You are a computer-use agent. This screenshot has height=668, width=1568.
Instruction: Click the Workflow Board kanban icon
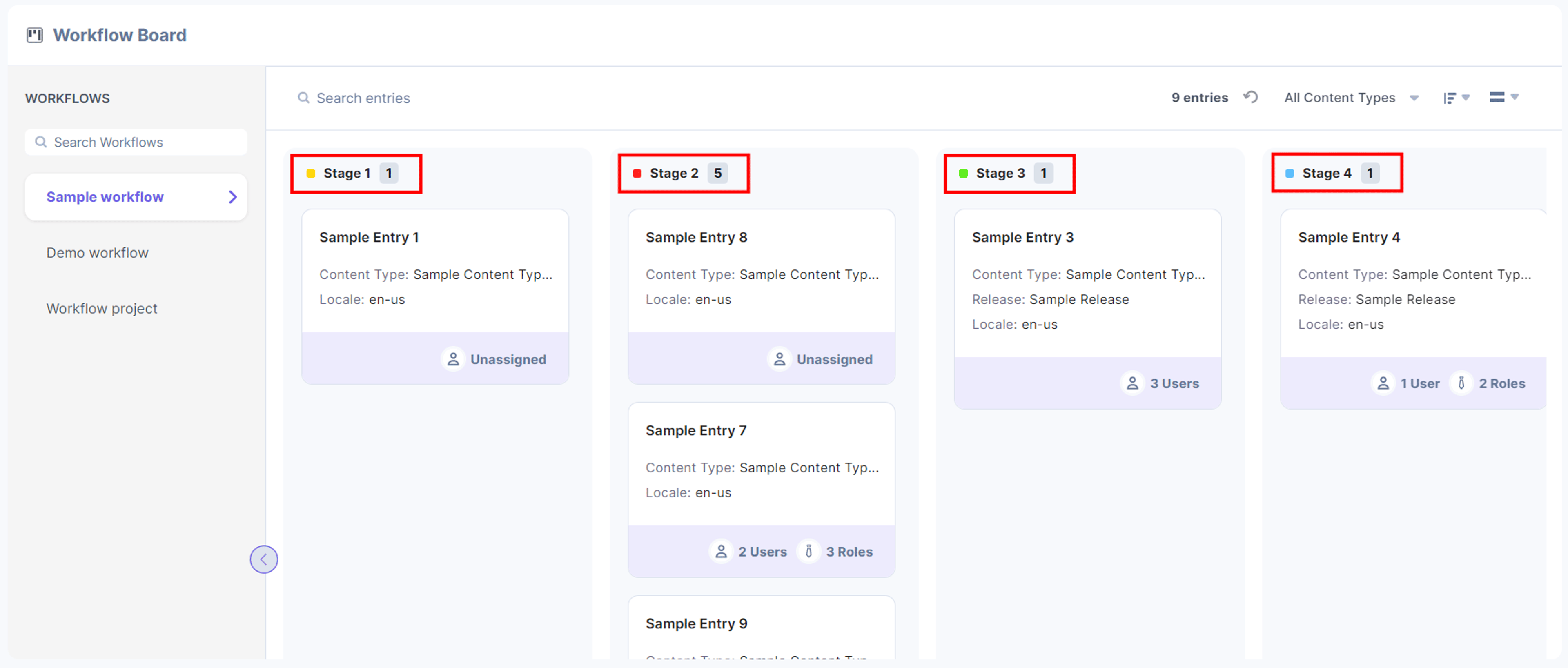click(x=35, y=35)
